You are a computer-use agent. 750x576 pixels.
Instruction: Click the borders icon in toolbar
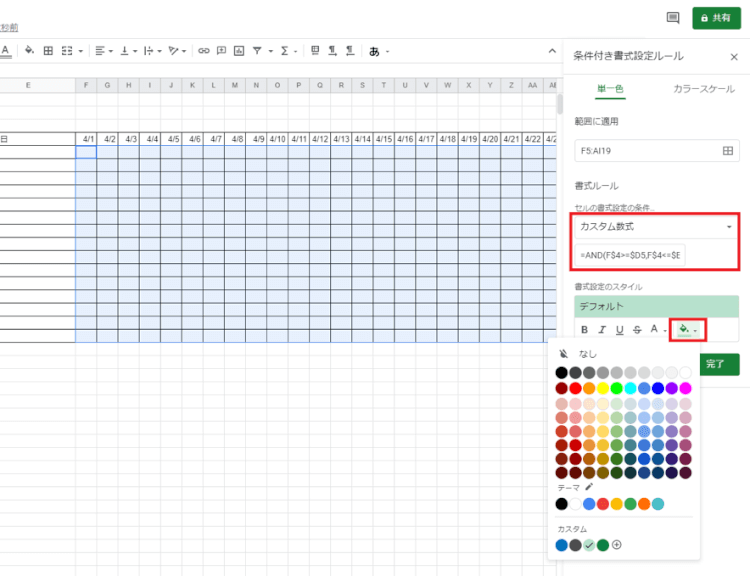pyautogui.click(x=48, y=50)
